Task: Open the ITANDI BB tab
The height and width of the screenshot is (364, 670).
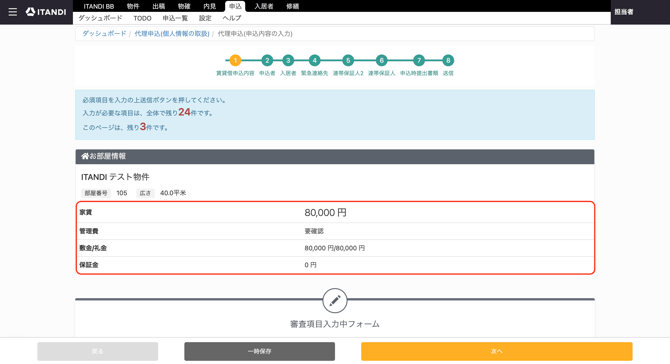Action: click(x=99, y=6)
